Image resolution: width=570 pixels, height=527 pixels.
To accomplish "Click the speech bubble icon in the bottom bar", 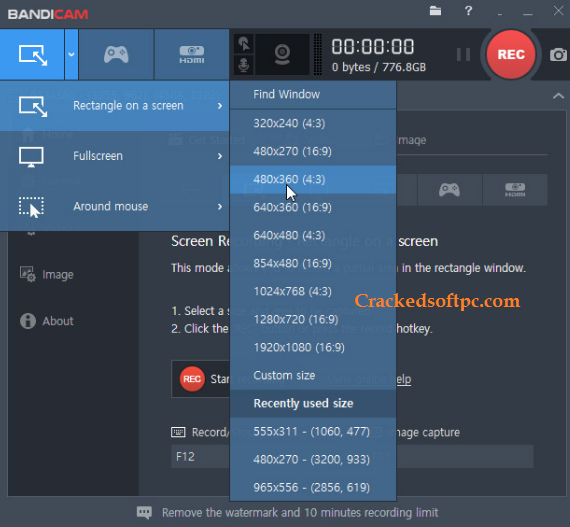I will pyautogui.click(x=144, y=512).
